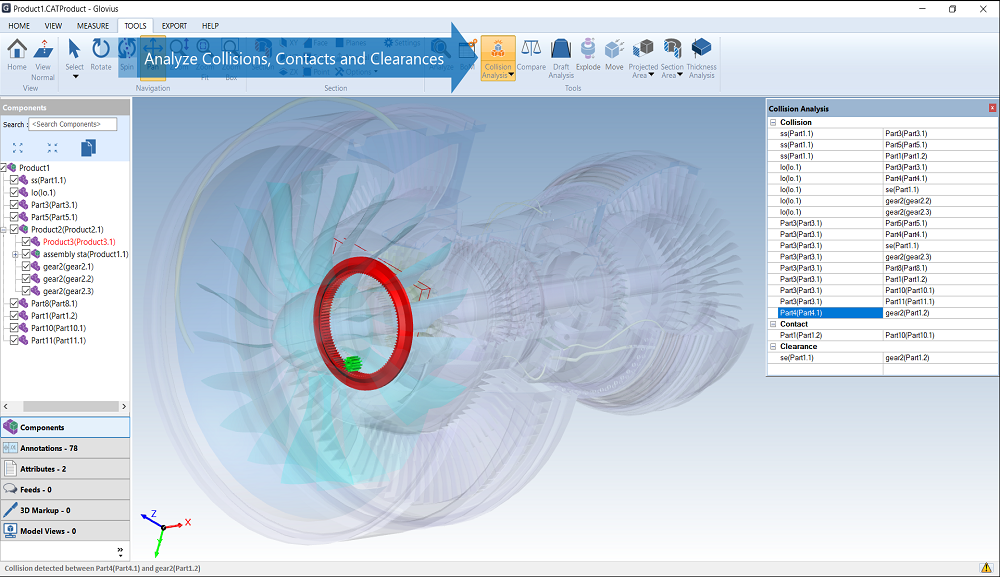Uncheck Part8(Part8.1) component
1000x577 pixels.
[14, 303]
